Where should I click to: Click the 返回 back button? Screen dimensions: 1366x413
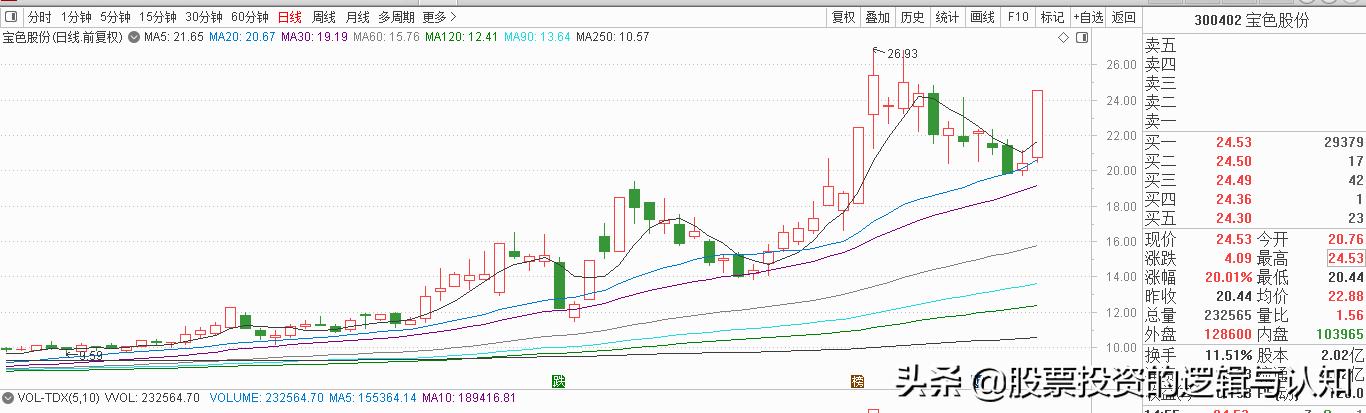(1124, 17)
